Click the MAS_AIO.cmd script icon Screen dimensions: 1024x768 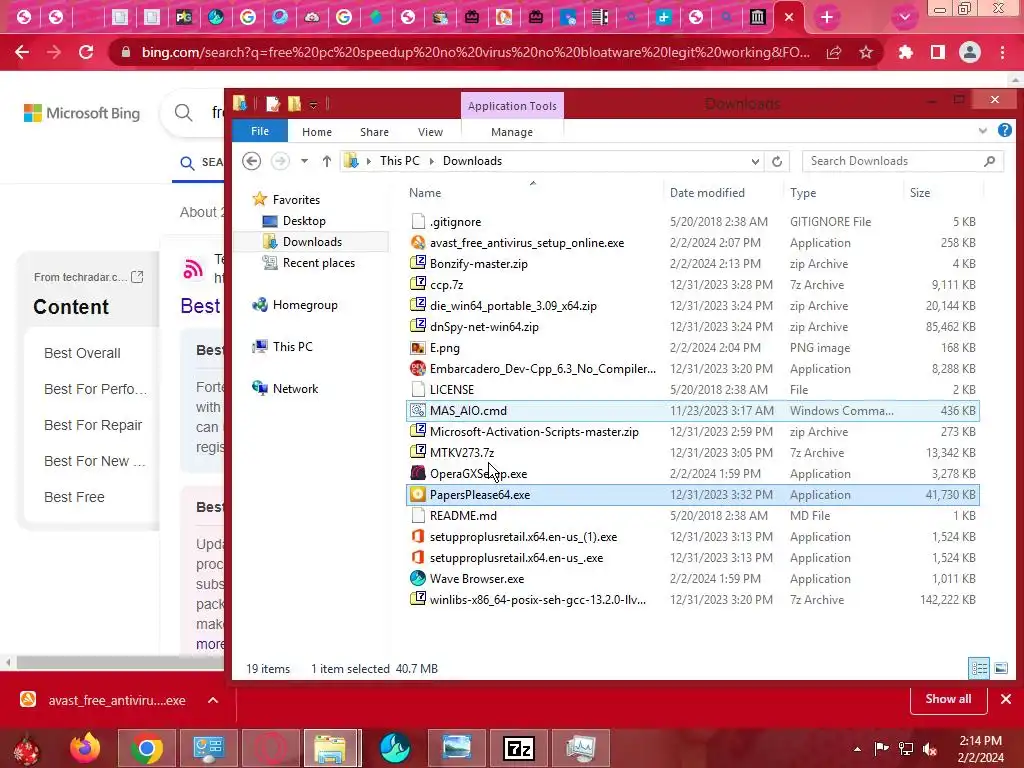(418, 411)
